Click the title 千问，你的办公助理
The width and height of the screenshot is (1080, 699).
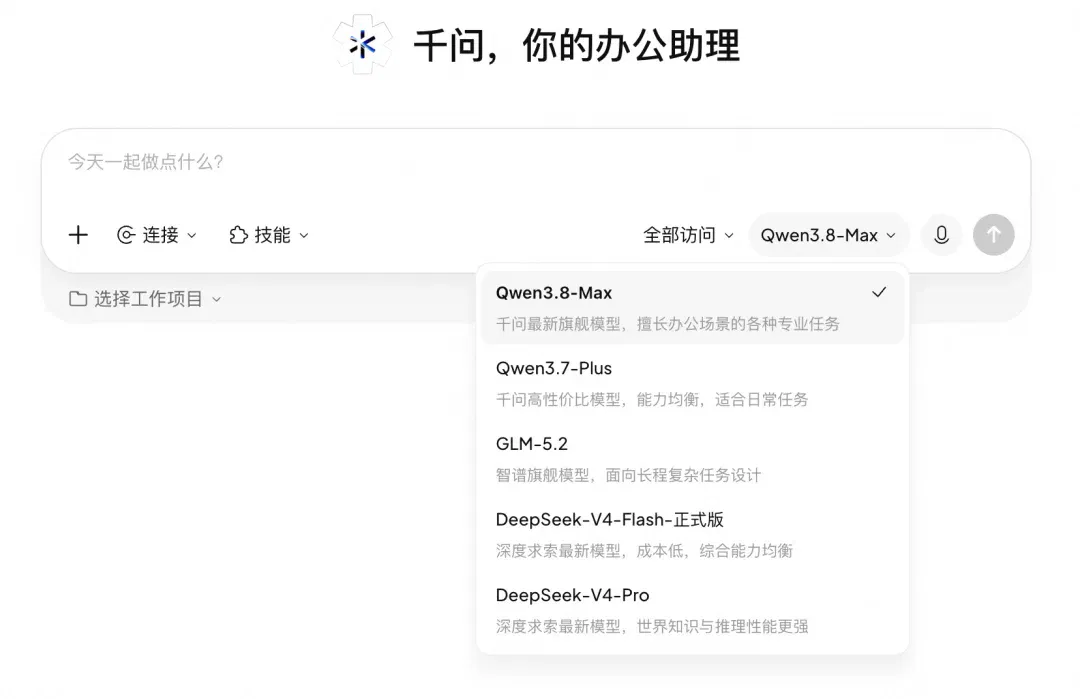(x=577, y=45)
